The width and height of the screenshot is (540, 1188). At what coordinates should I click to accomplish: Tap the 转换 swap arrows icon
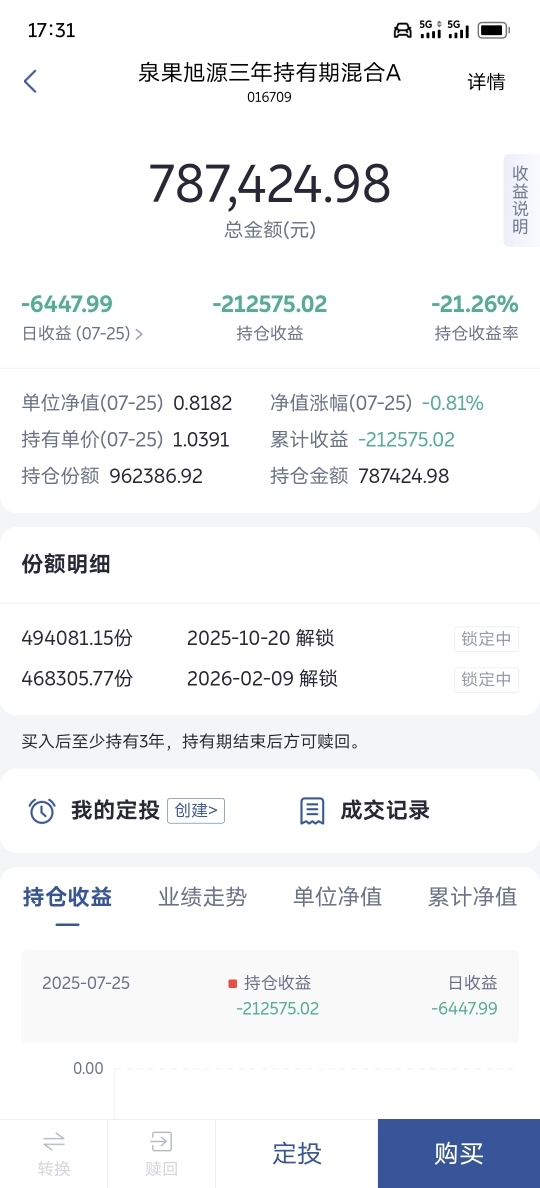coord(54,1141)
